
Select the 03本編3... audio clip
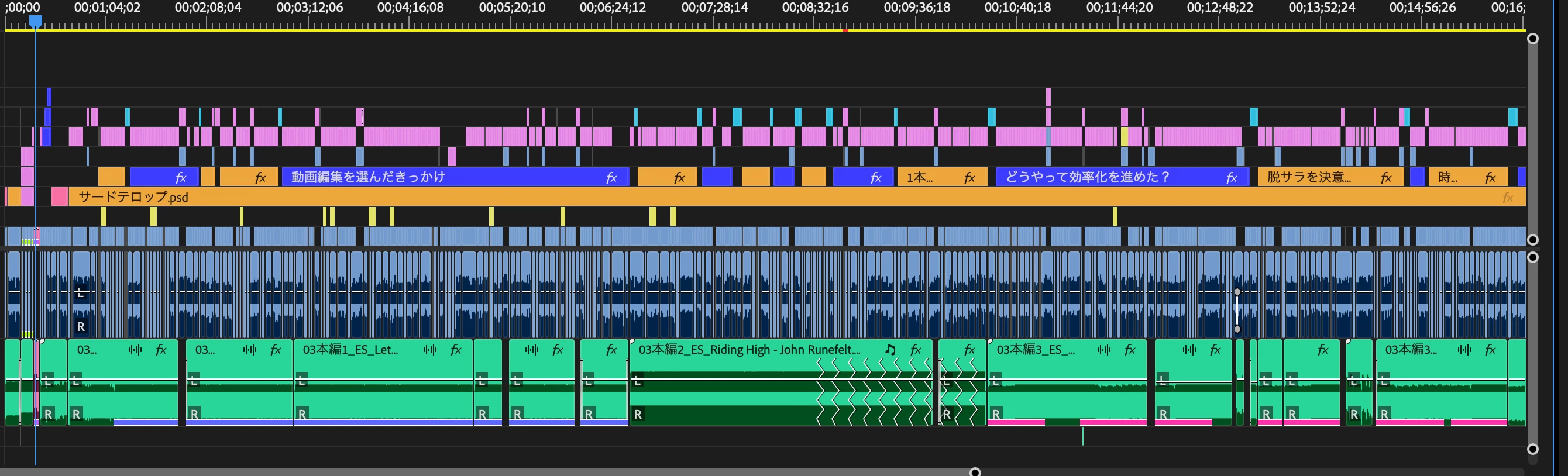click(1441, 382)
